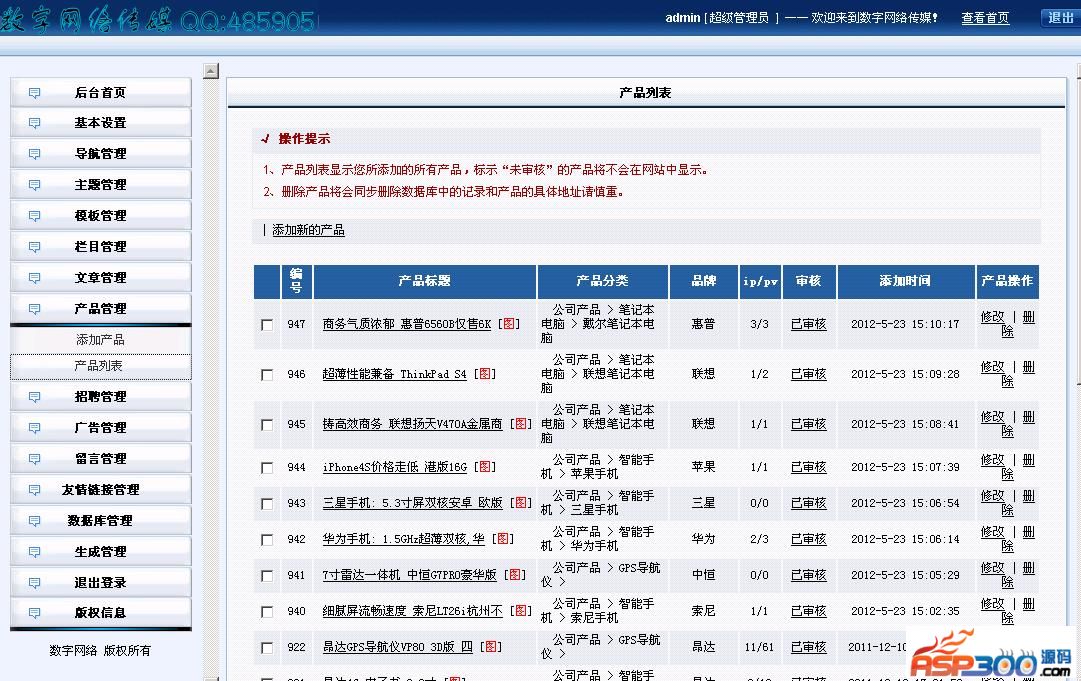The height and width of the screenshot is (681, 1081).
Task: Click the icon beside 后台首页
Action: coord(35,93)
